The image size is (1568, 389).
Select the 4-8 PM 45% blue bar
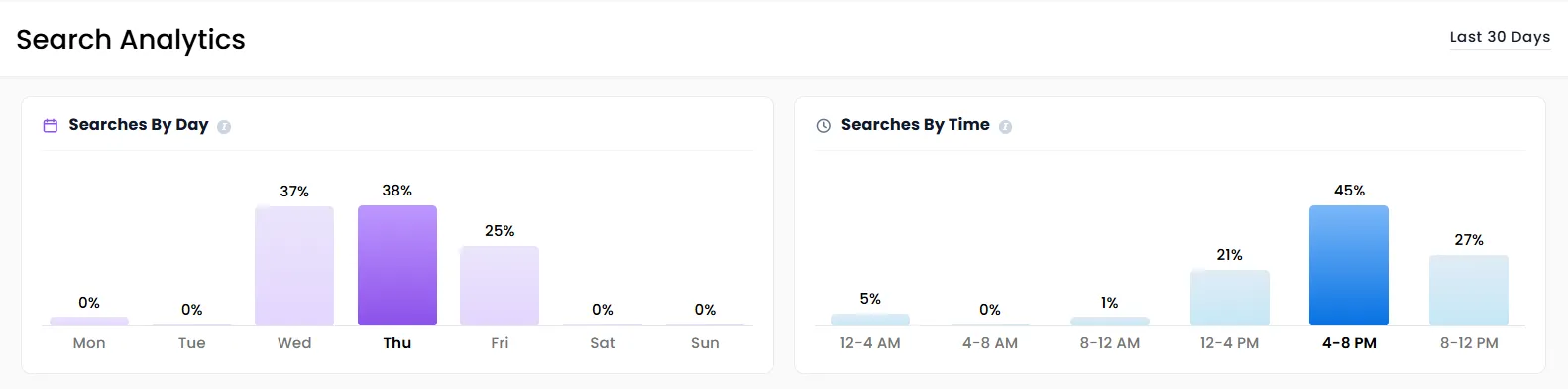point(1349,265)
